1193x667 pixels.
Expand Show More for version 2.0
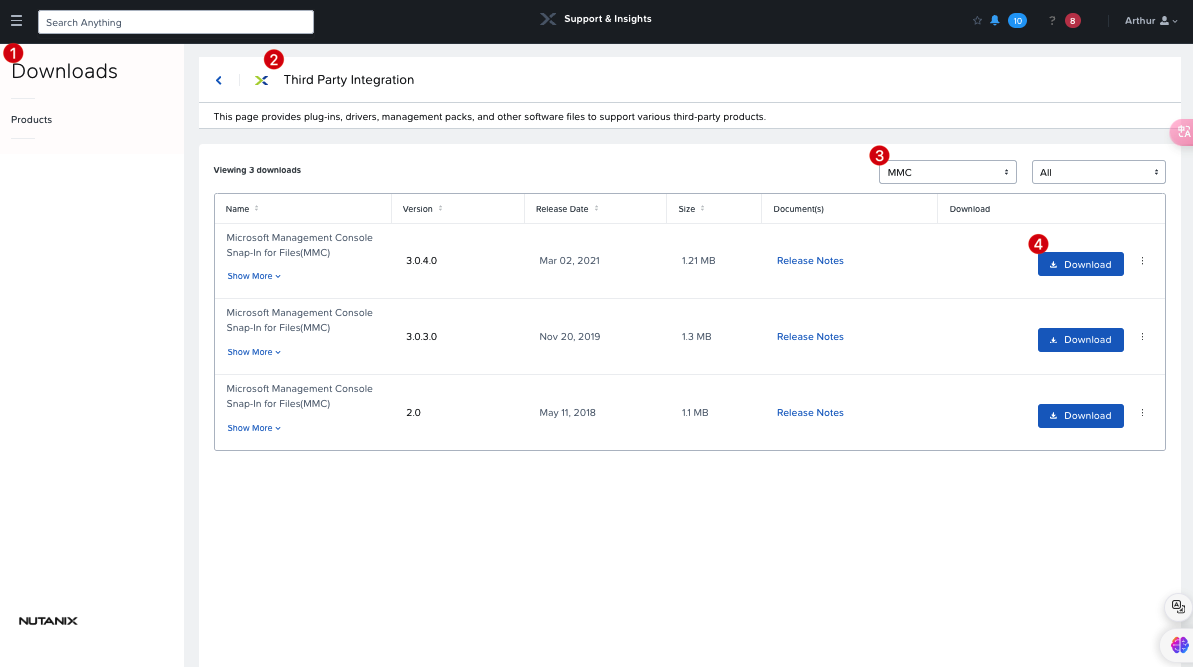coord(254,428)
